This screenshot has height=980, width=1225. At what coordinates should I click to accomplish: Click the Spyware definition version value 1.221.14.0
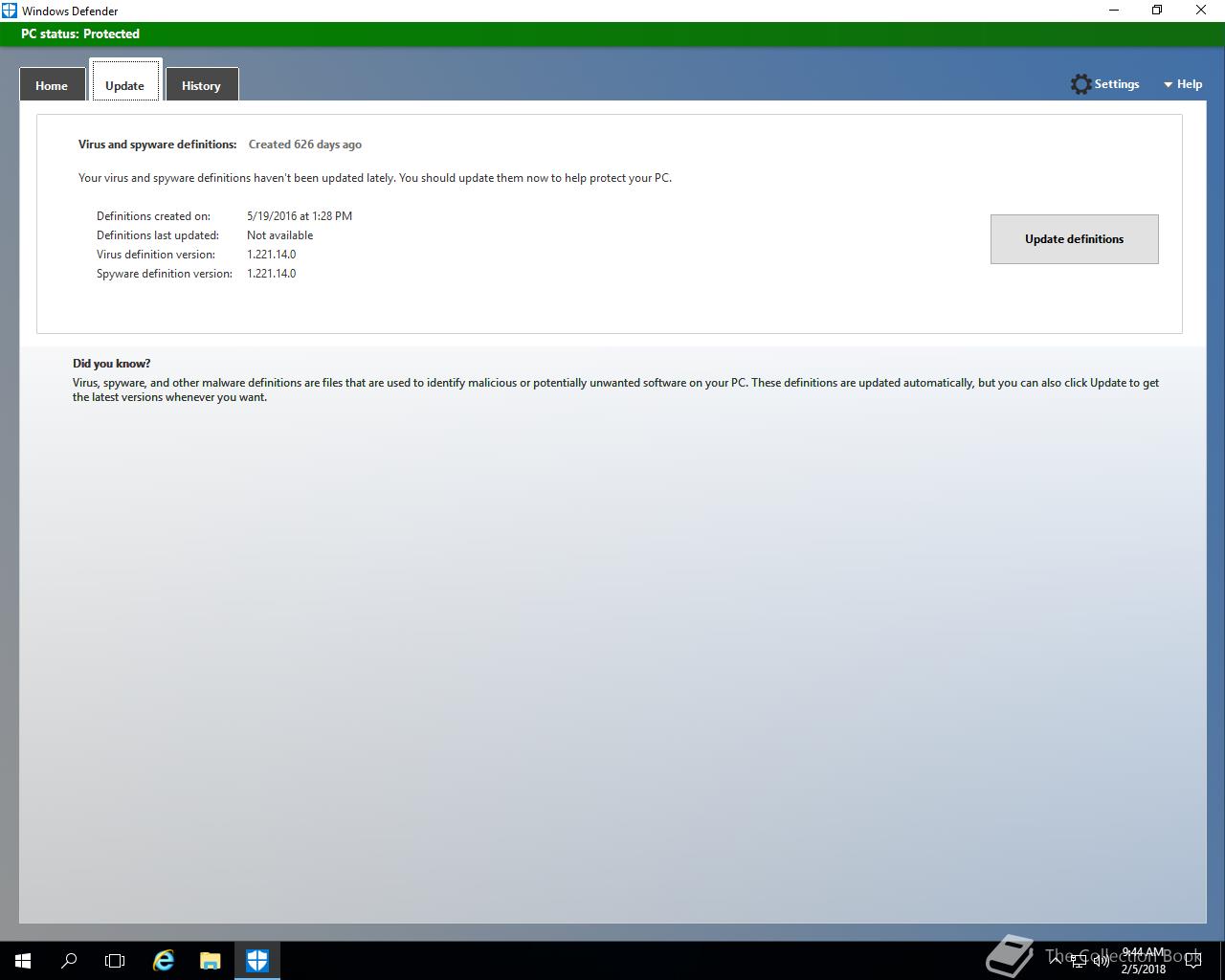[271, 274]
